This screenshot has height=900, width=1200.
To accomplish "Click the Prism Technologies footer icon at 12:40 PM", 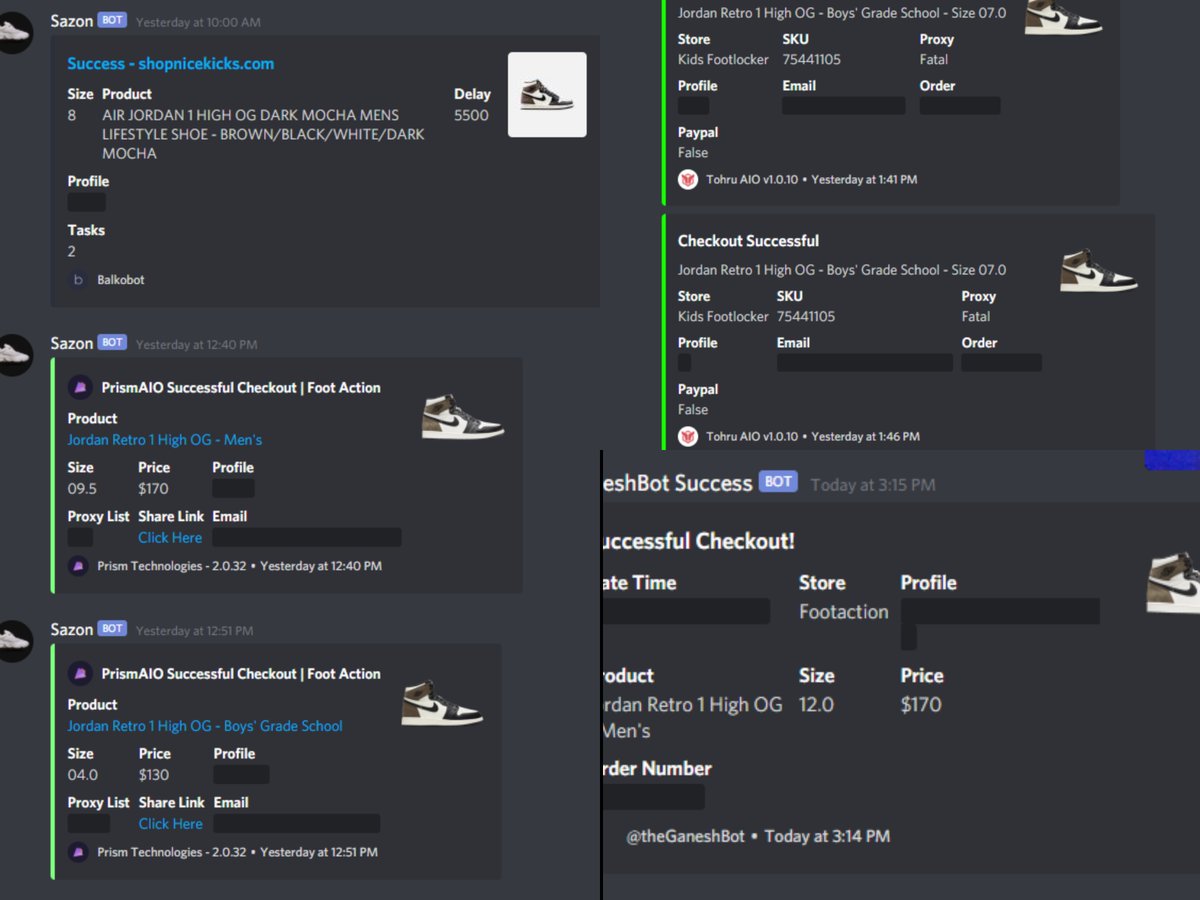I will click(x=77, y=566).
